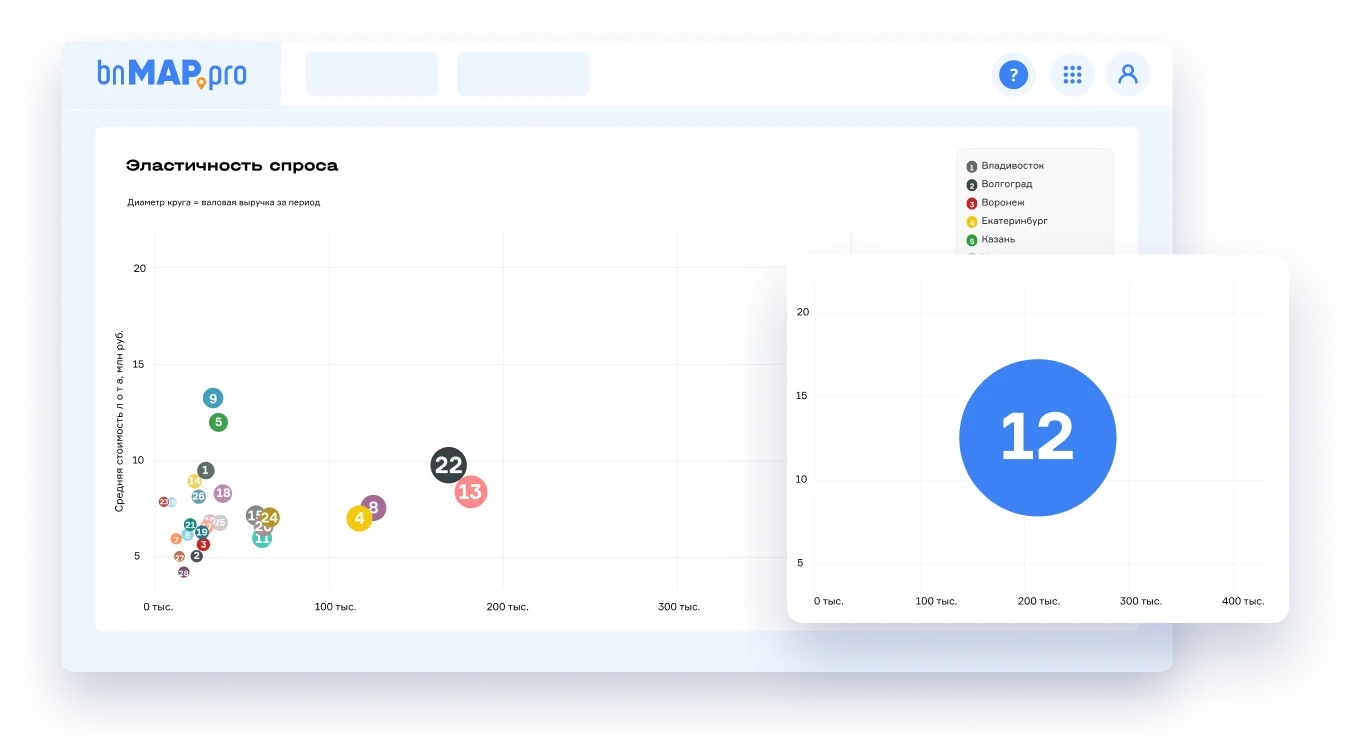Click the bnMAP.pro logo

172,74
